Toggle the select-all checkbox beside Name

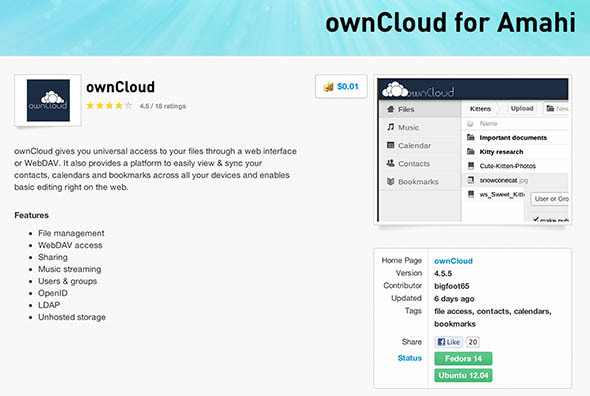pyautogui.click(x=470, y=123)
